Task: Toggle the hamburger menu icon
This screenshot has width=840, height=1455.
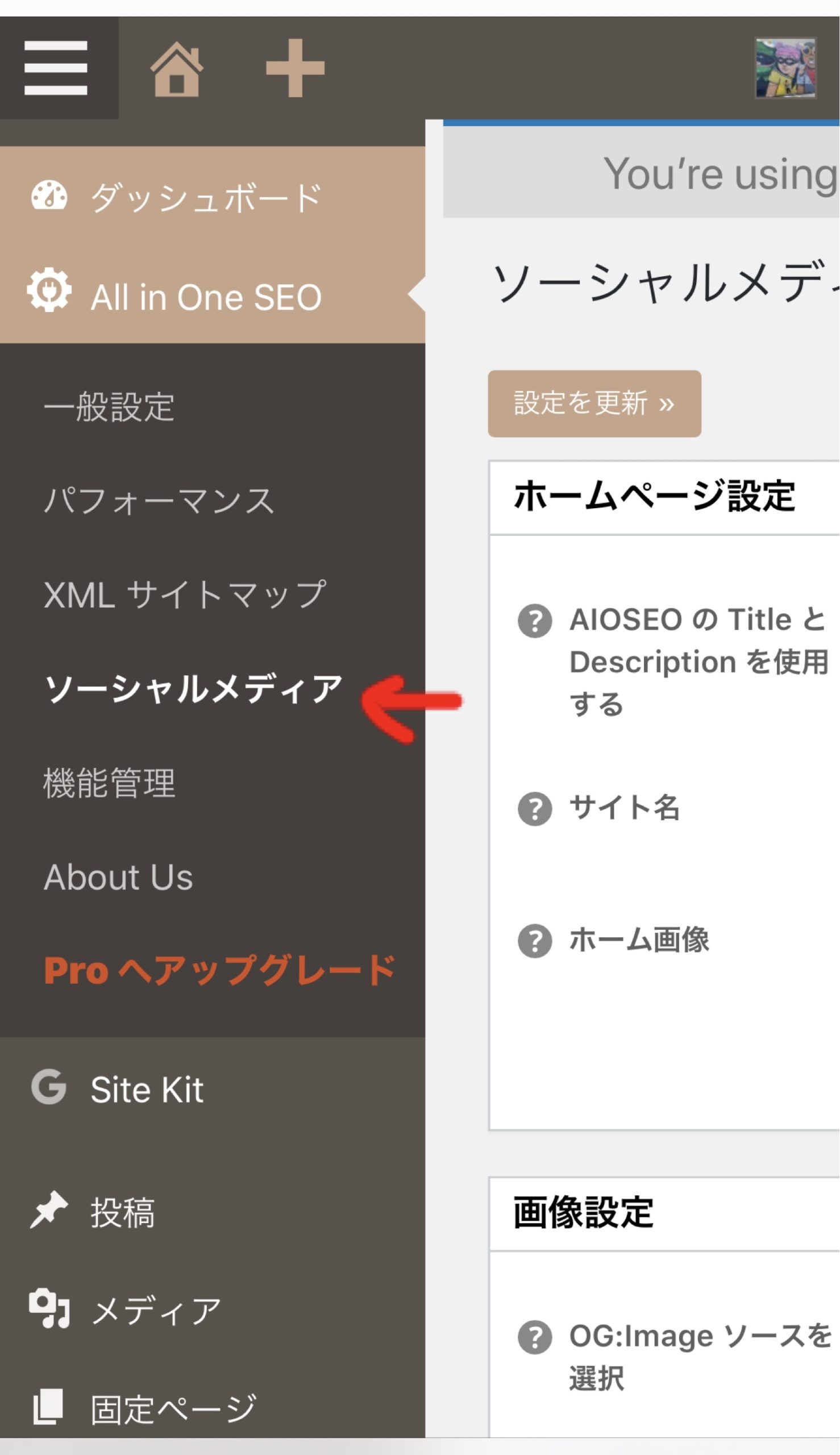Action: click(56, 68)
